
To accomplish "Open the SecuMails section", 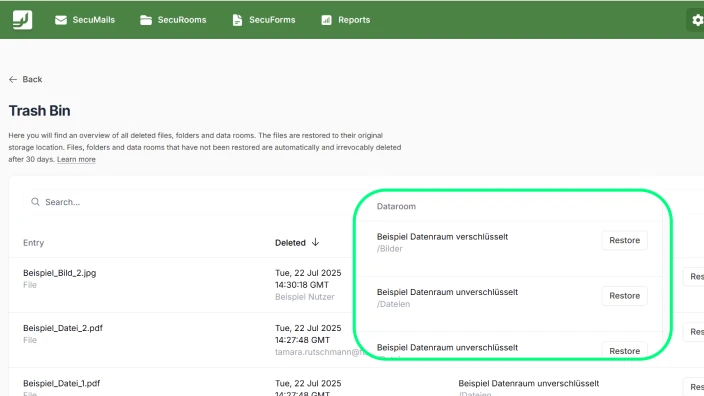I will pyautogui.click(x=85, y=20).
